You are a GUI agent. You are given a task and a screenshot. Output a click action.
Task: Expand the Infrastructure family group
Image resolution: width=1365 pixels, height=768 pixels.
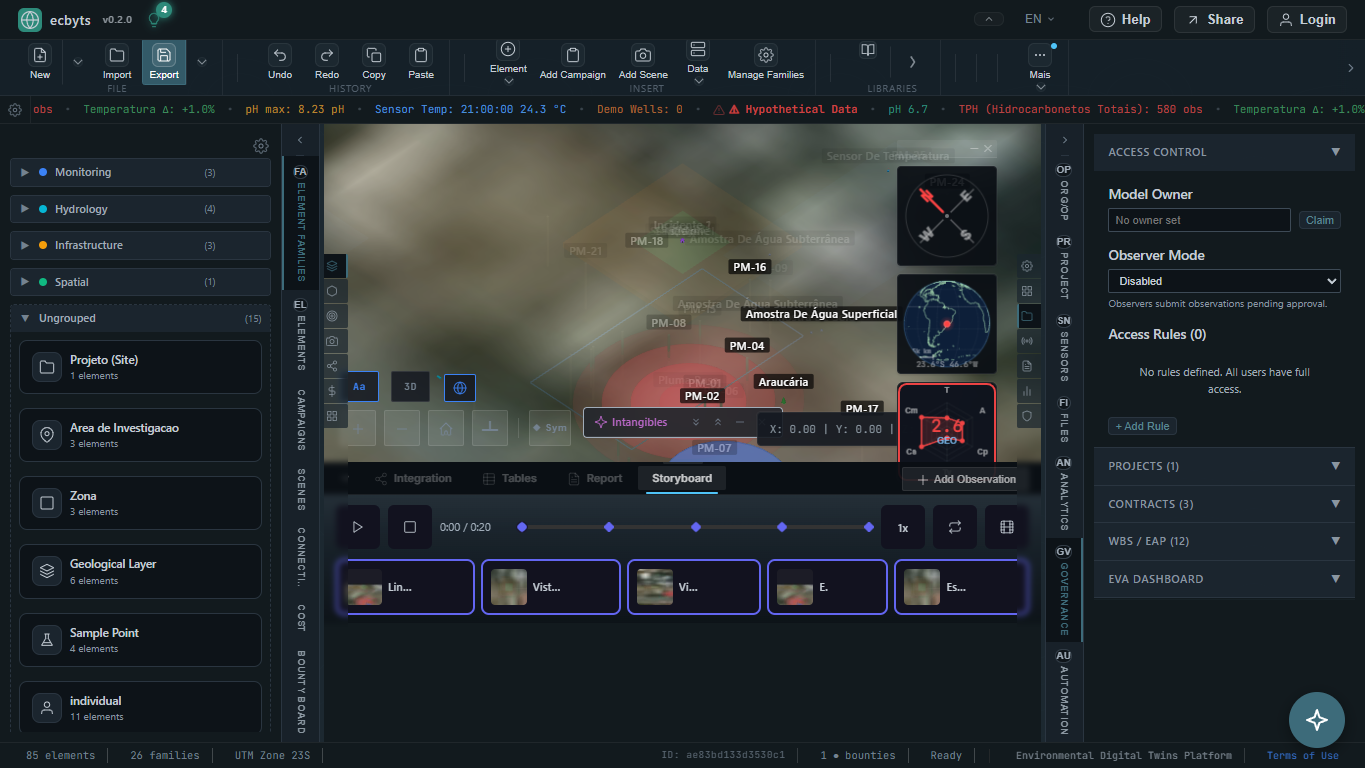point(140,246)
